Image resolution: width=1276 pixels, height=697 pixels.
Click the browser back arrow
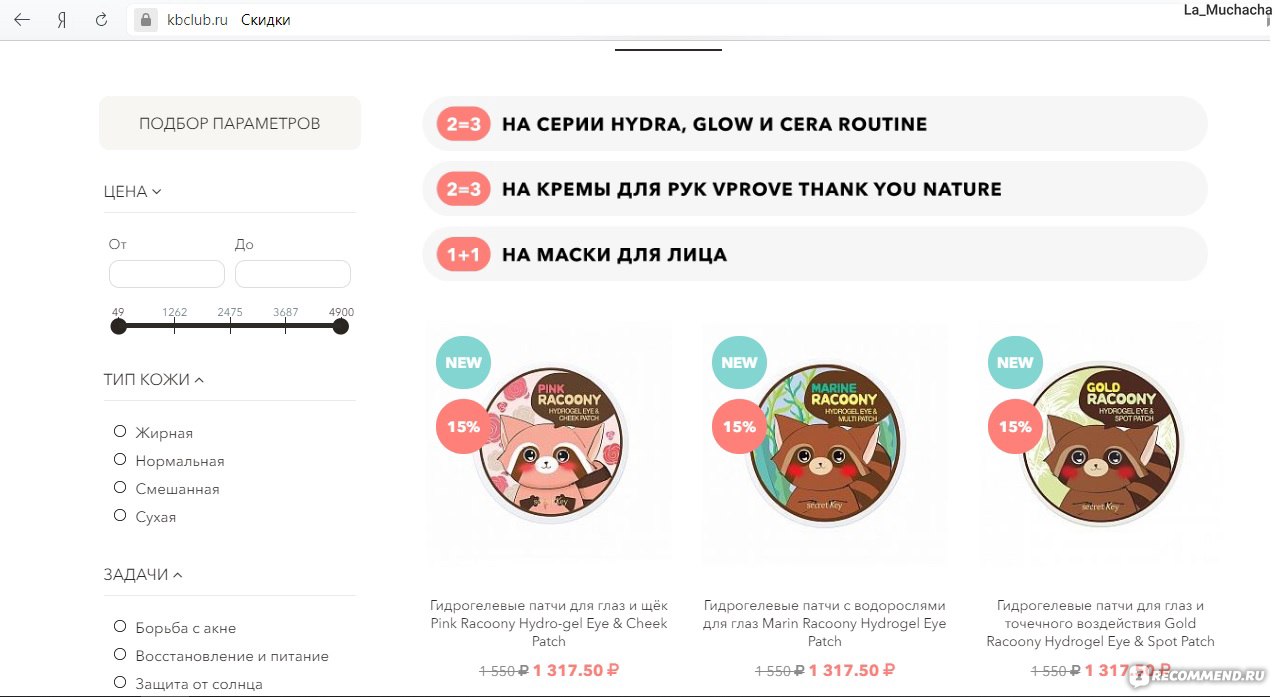click(x=21, y=19)
